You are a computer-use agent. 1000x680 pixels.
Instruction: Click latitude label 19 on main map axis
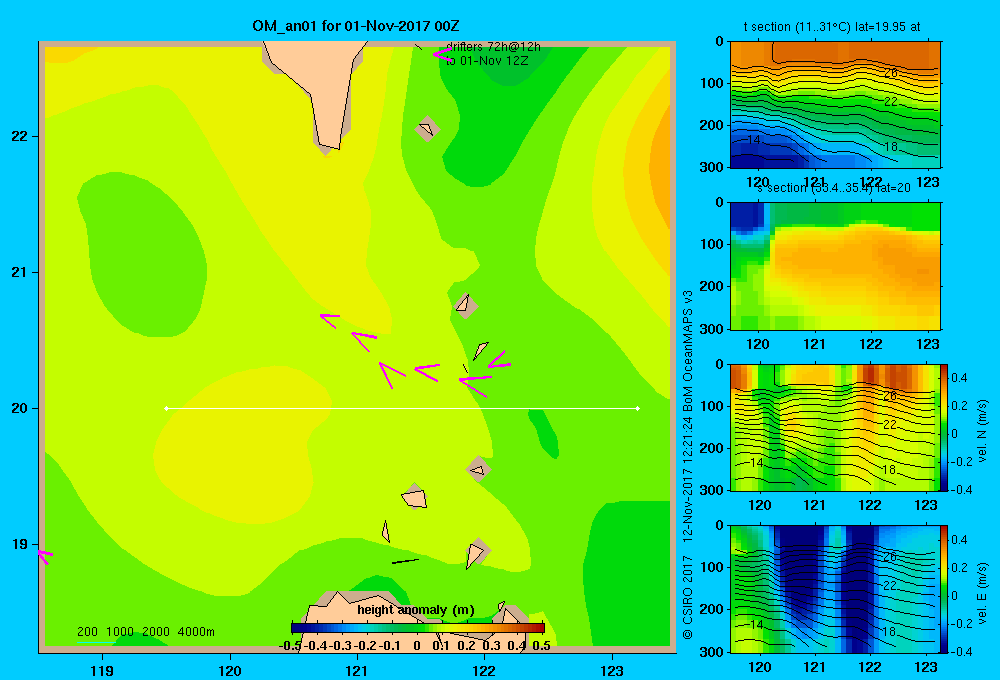19,544
